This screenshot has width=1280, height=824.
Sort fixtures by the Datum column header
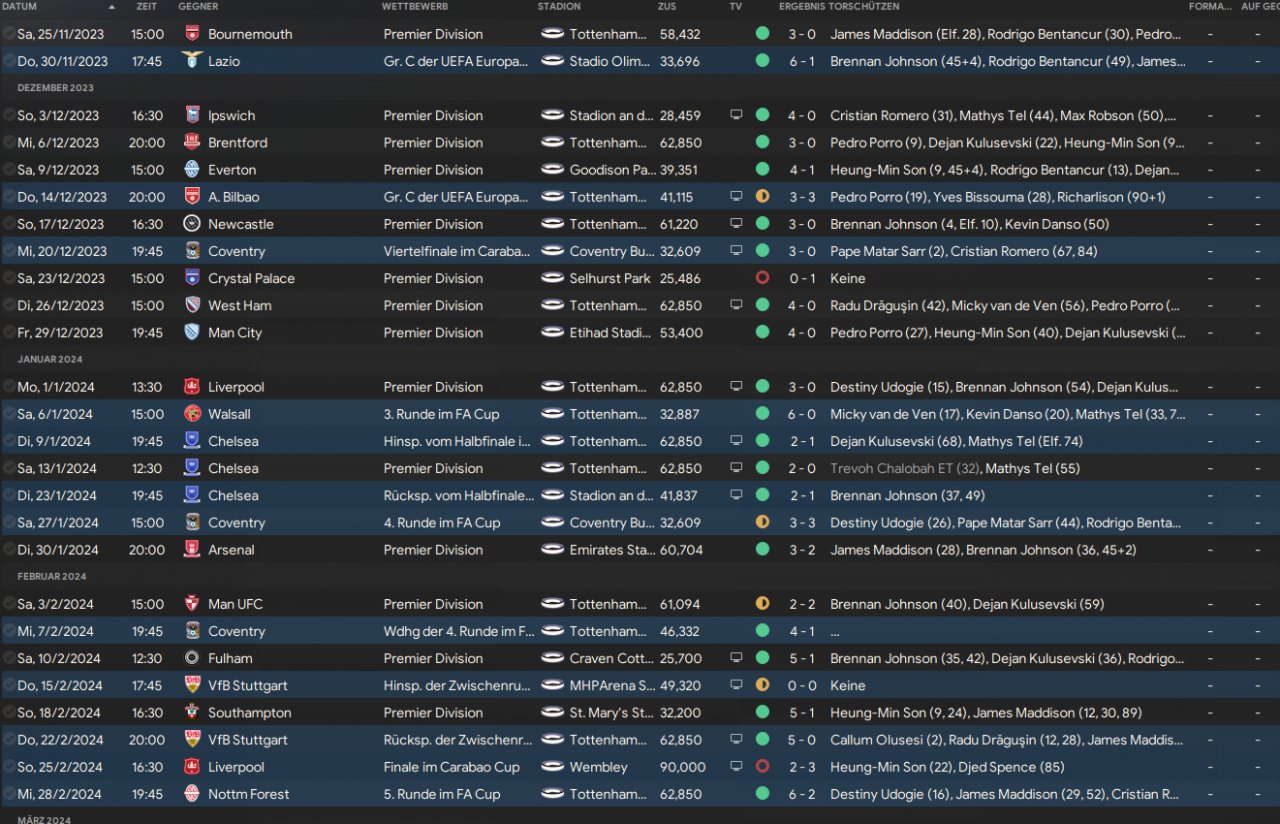(20, 7)
